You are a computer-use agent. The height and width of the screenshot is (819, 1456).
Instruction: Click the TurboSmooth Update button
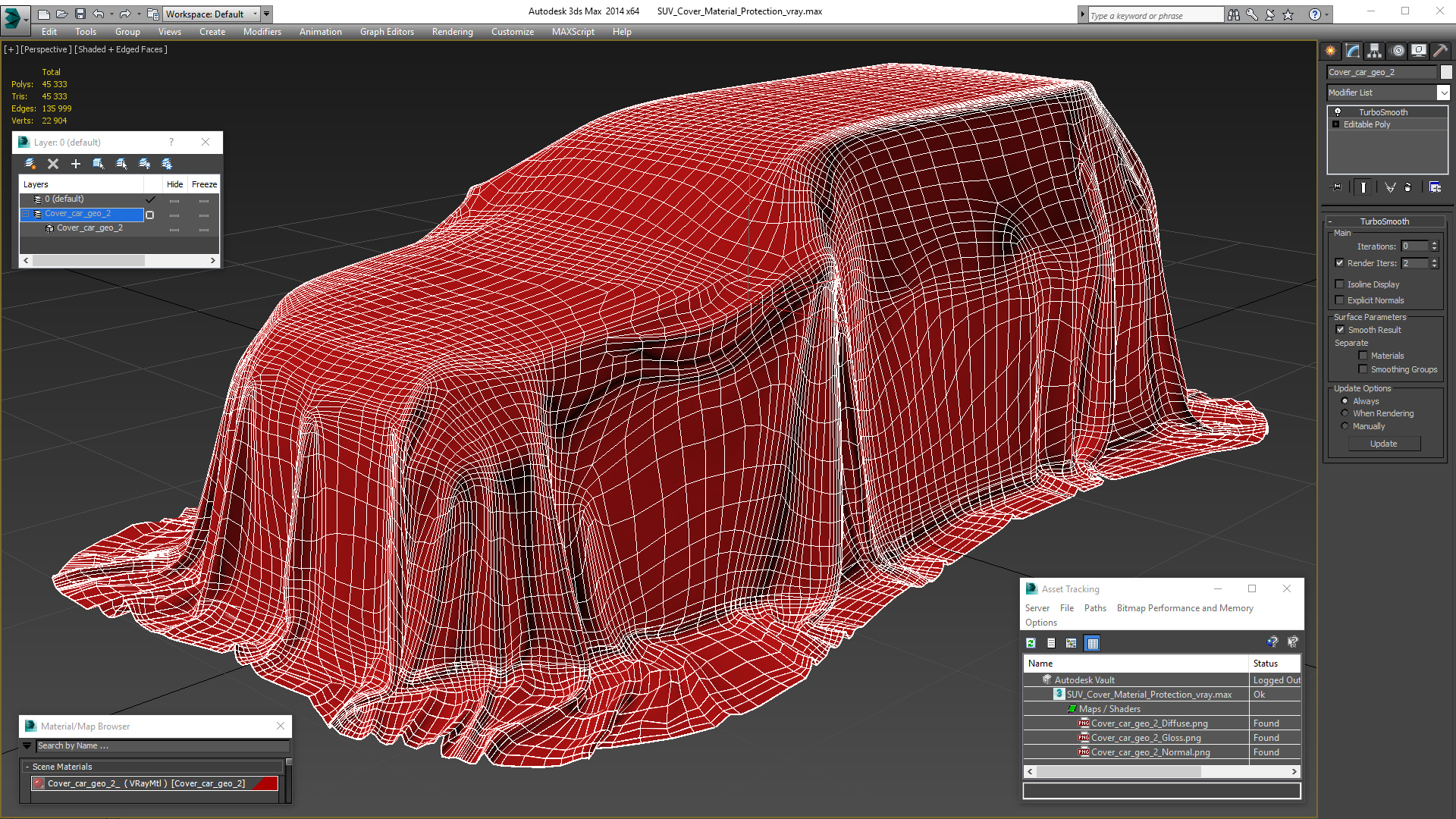(x=1383, y=444)
